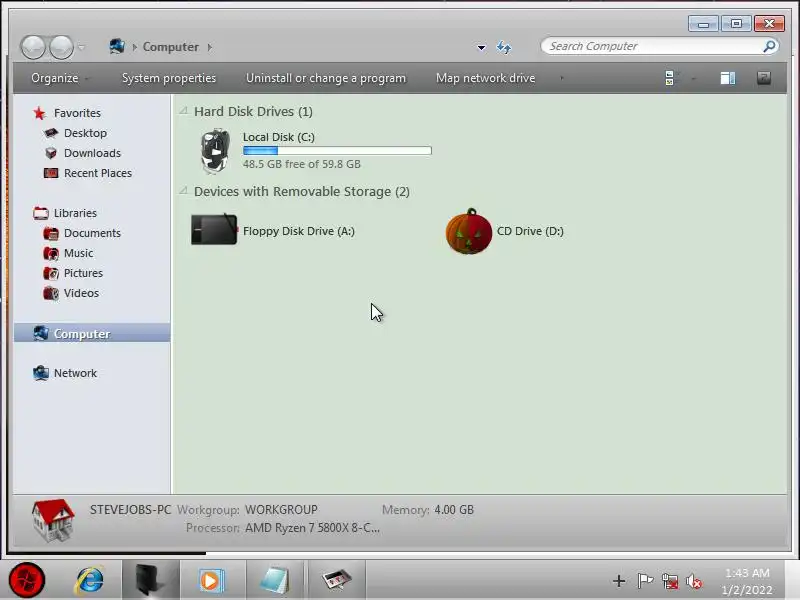
Task: Click the 4.00 GB memory value
Action: click(x=454, y=510)
